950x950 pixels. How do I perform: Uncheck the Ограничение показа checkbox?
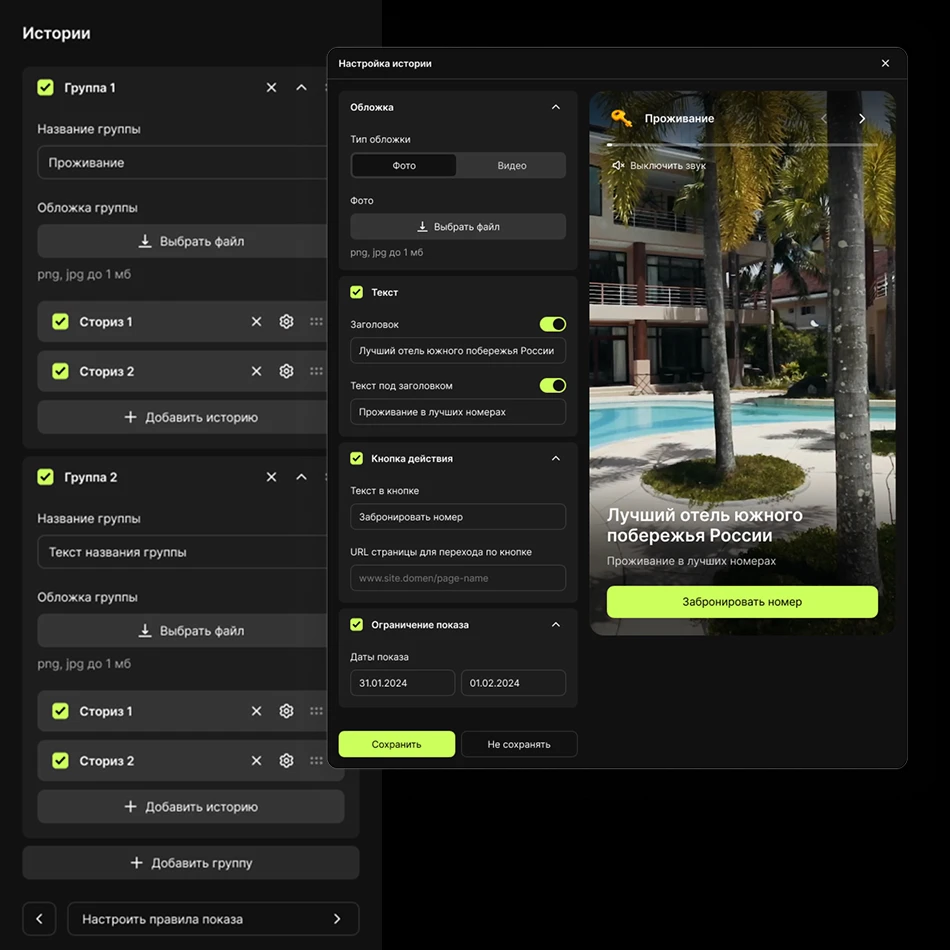356,625
